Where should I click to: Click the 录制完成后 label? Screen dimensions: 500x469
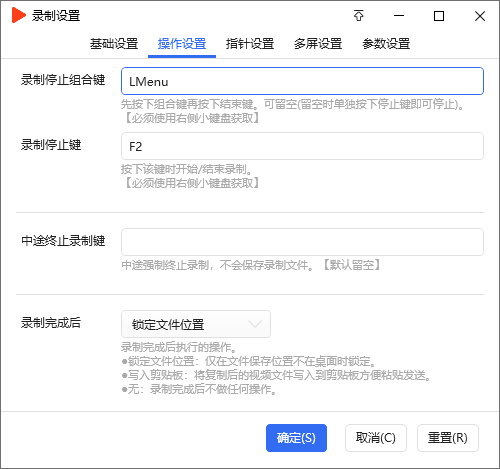[51, 323]
